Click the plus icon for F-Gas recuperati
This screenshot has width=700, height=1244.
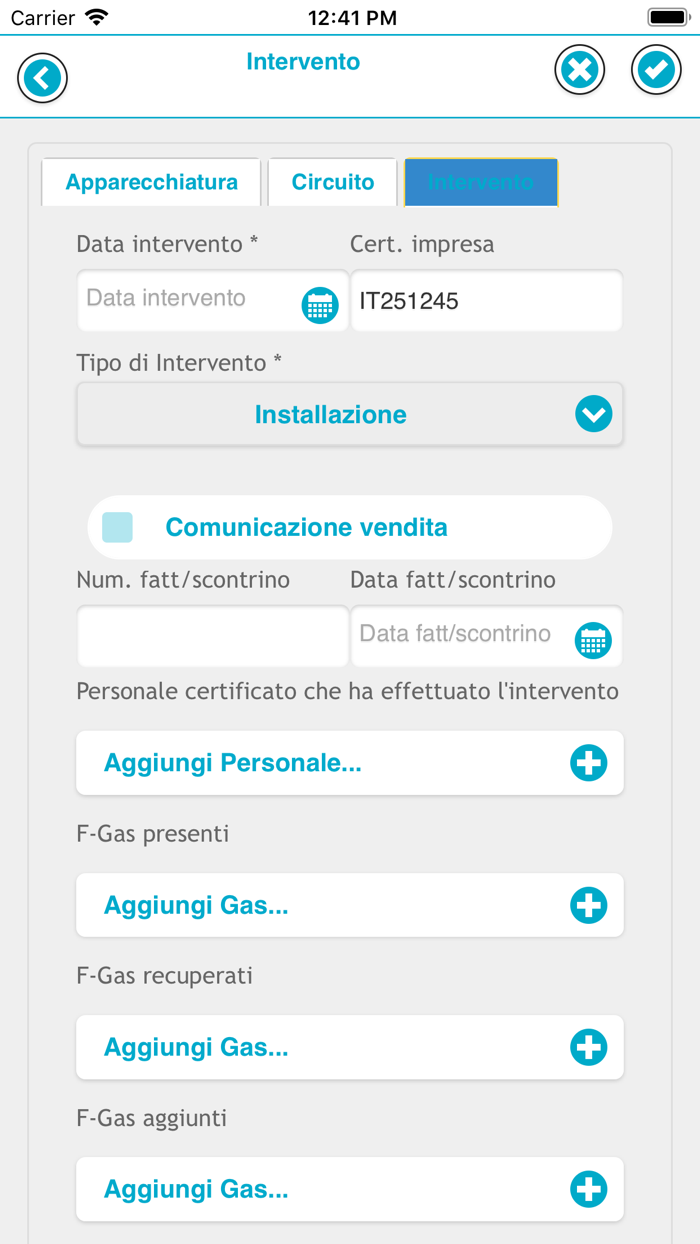point(589,1047)
